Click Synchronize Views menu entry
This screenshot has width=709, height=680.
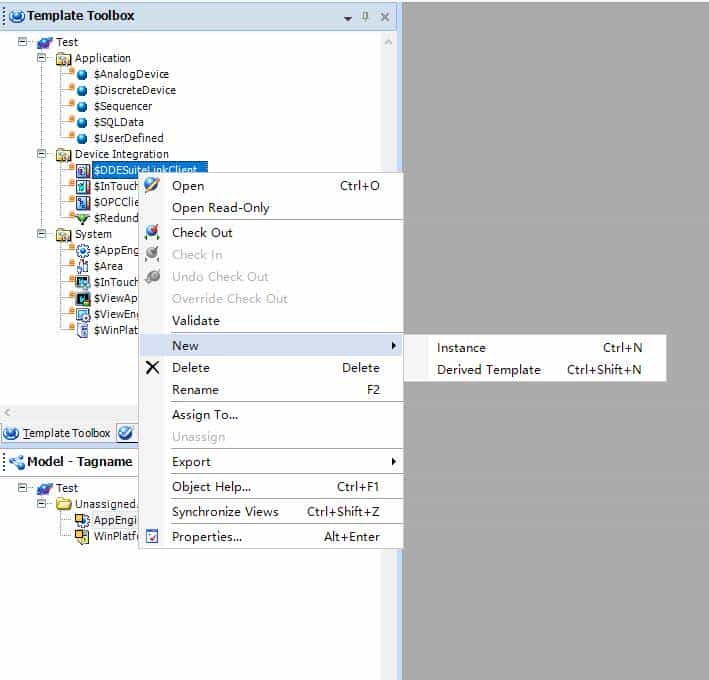point(272,512)
